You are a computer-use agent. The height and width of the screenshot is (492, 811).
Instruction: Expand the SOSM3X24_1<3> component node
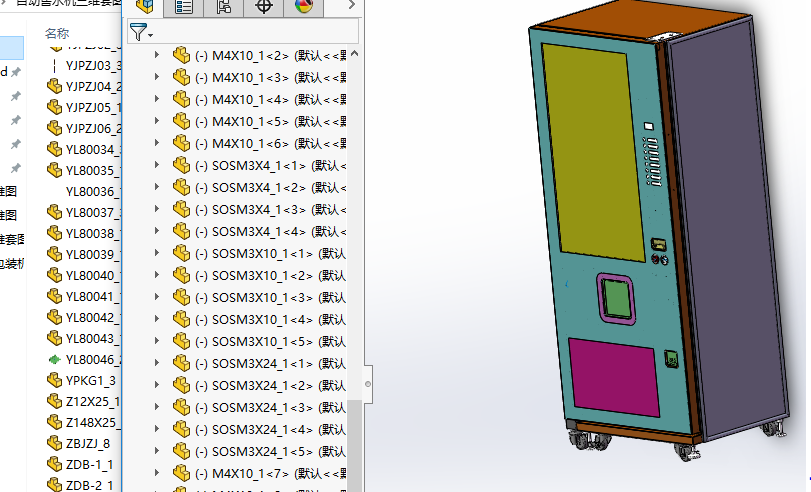click(157, 408)
